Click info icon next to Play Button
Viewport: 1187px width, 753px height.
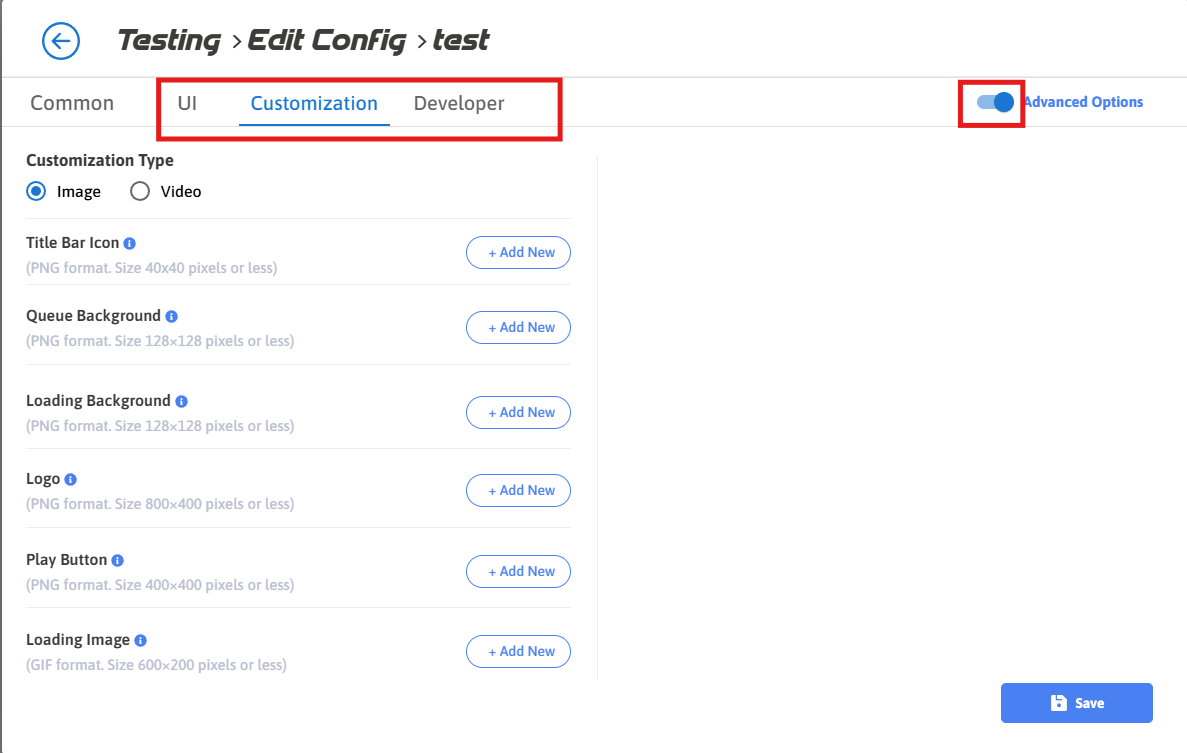(118, 560)
